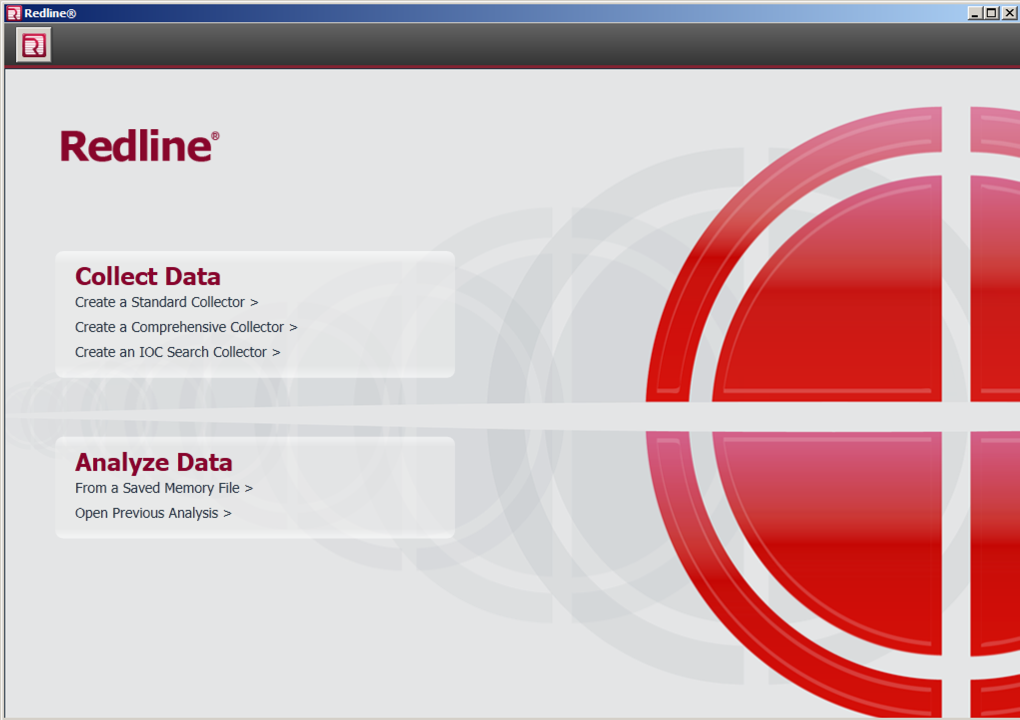
Task: Open Previous Analysis
Action: 153,513
